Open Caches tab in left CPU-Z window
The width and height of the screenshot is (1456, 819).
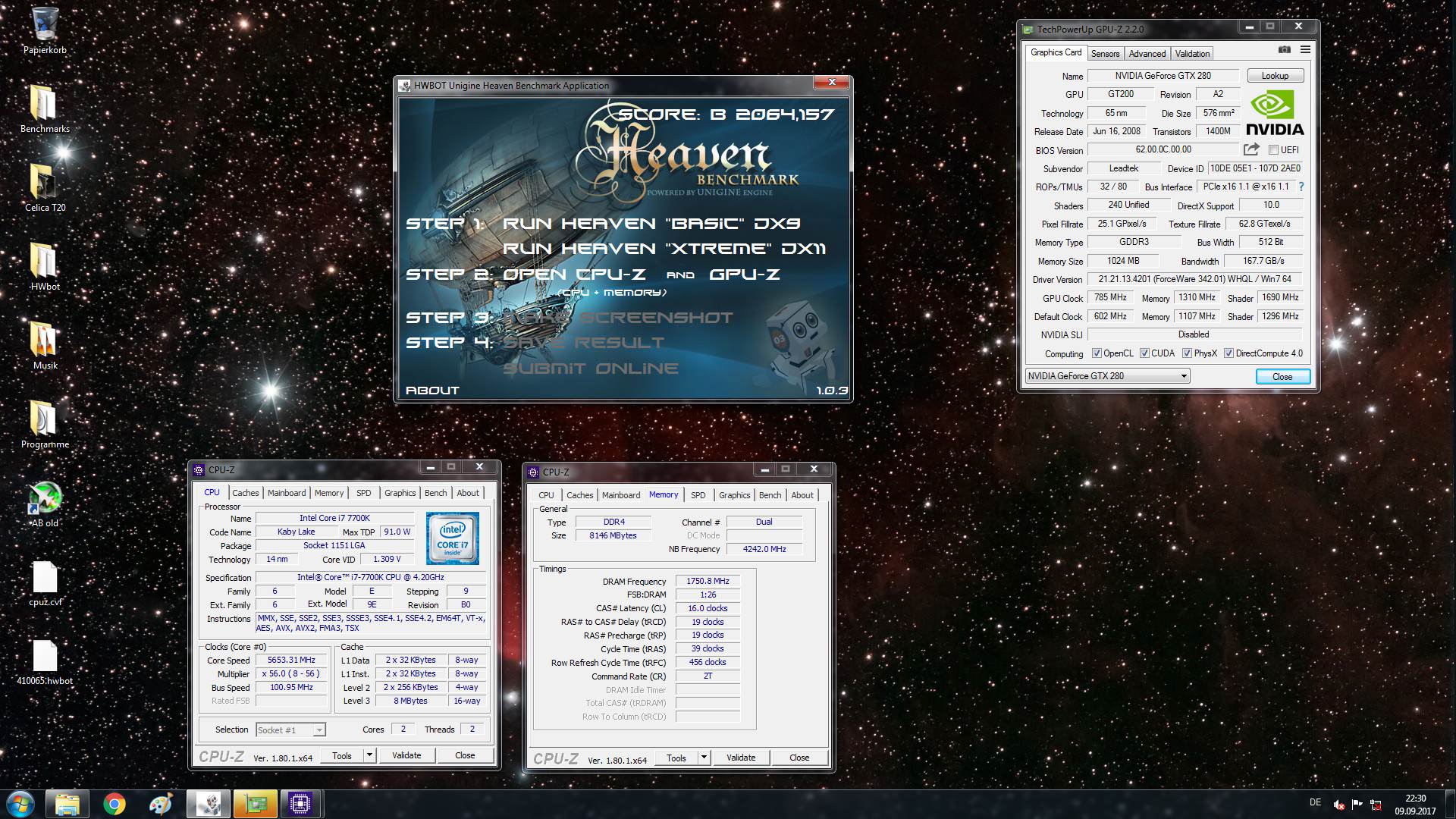[x=245, y=493]
